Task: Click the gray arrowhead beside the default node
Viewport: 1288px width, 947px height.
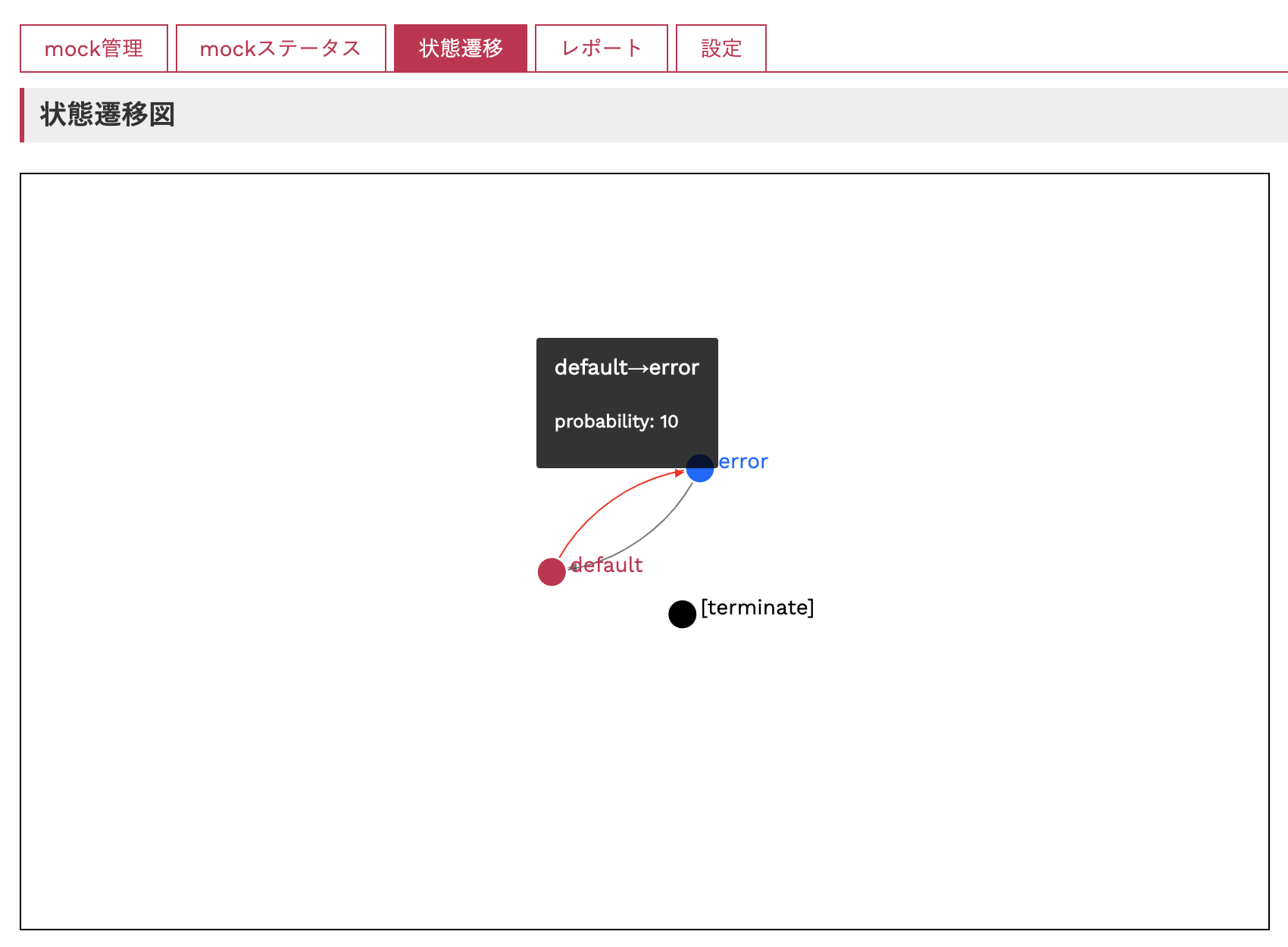Action: coord(574,567)
